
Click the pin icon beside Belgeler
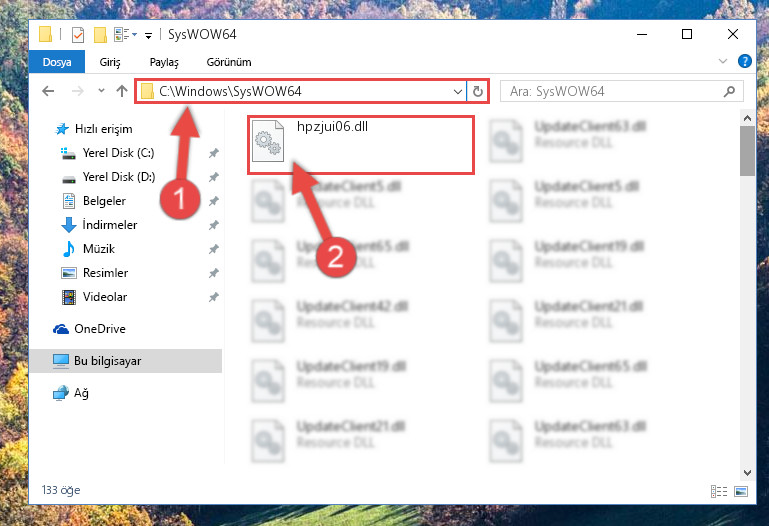pyautogui.click(x=213, y=201)
